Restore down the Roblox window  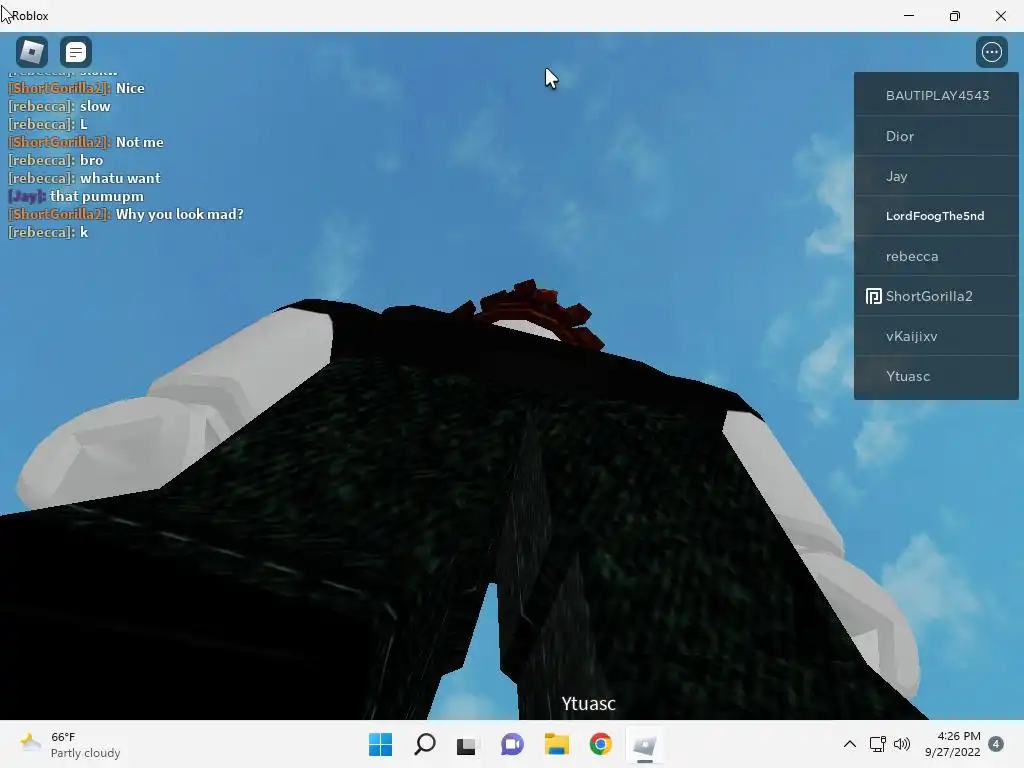pyautogui.click(x=955, y=16)
